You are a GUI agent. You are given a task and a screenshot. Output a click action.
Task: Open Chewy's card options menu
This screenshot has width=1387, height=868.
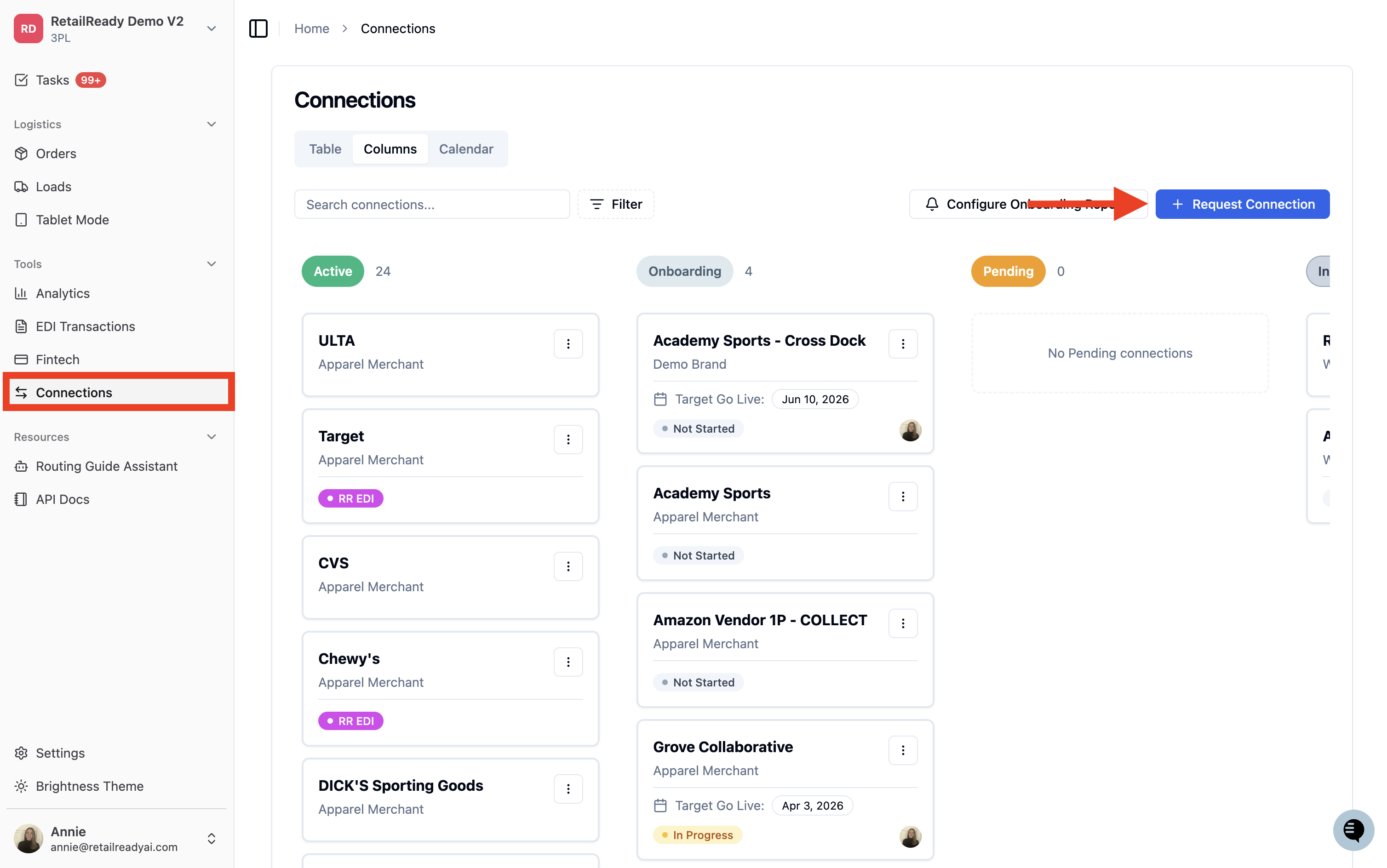568,661
